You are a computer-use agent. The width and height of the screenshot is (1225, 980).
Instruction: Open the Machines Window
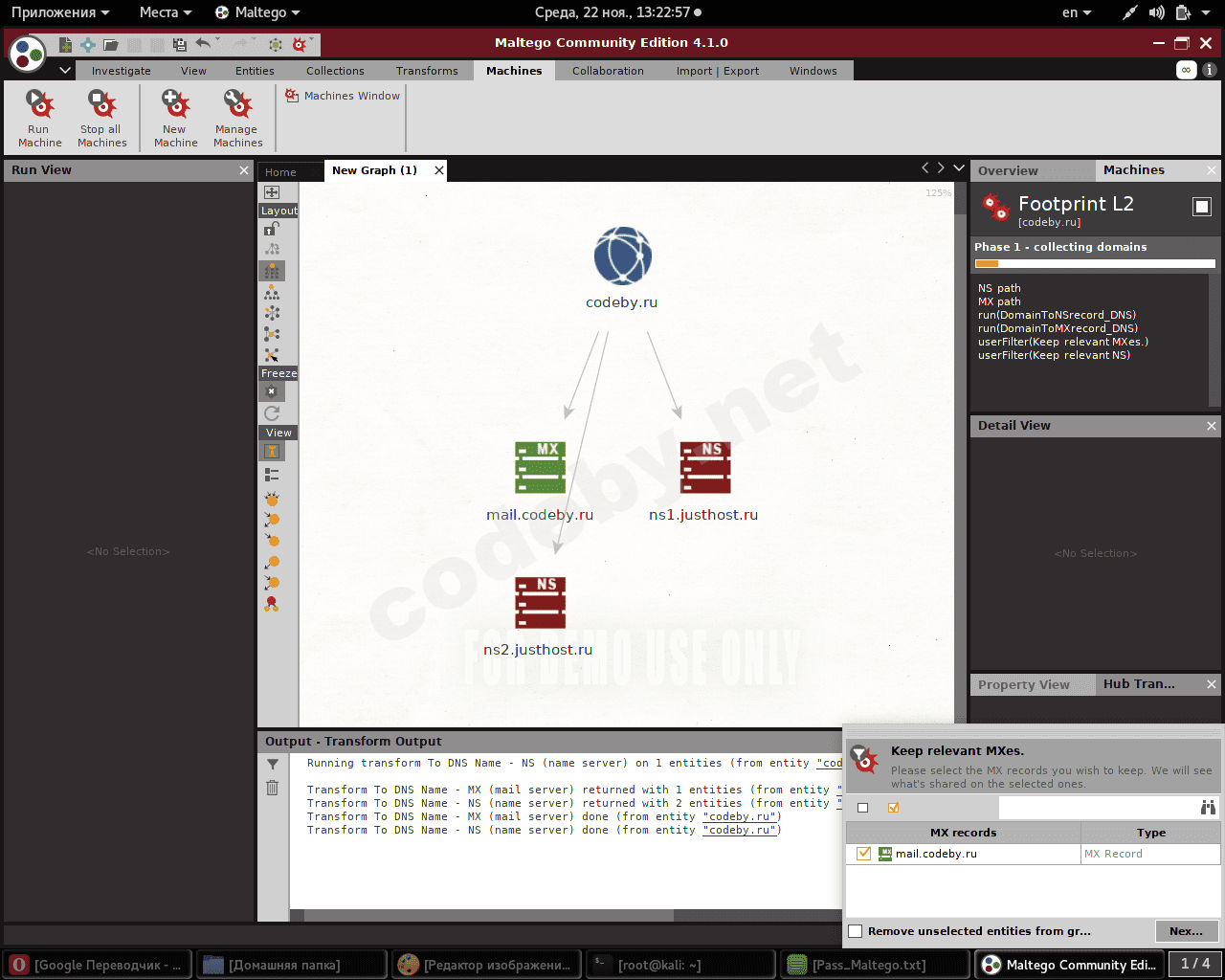[343, 96]
